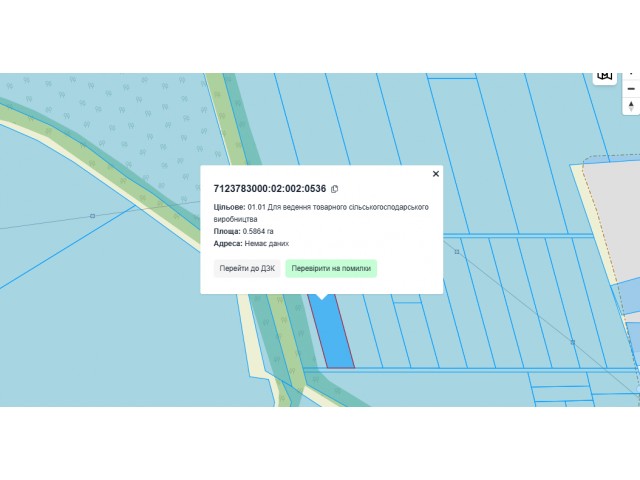Click the square node marker right of the popup
The height and width of the screenshot is (480, 640).
point(456,252)
